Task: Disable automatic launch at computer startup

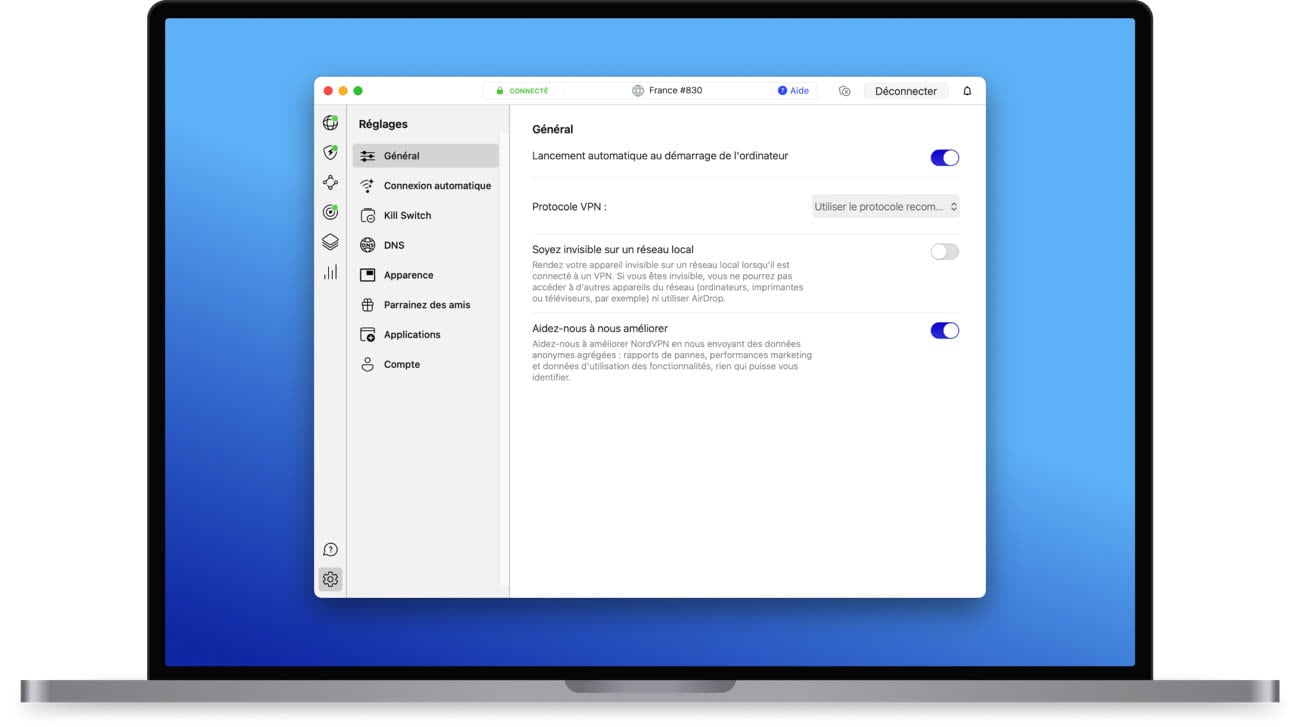Action: [944, 158]
